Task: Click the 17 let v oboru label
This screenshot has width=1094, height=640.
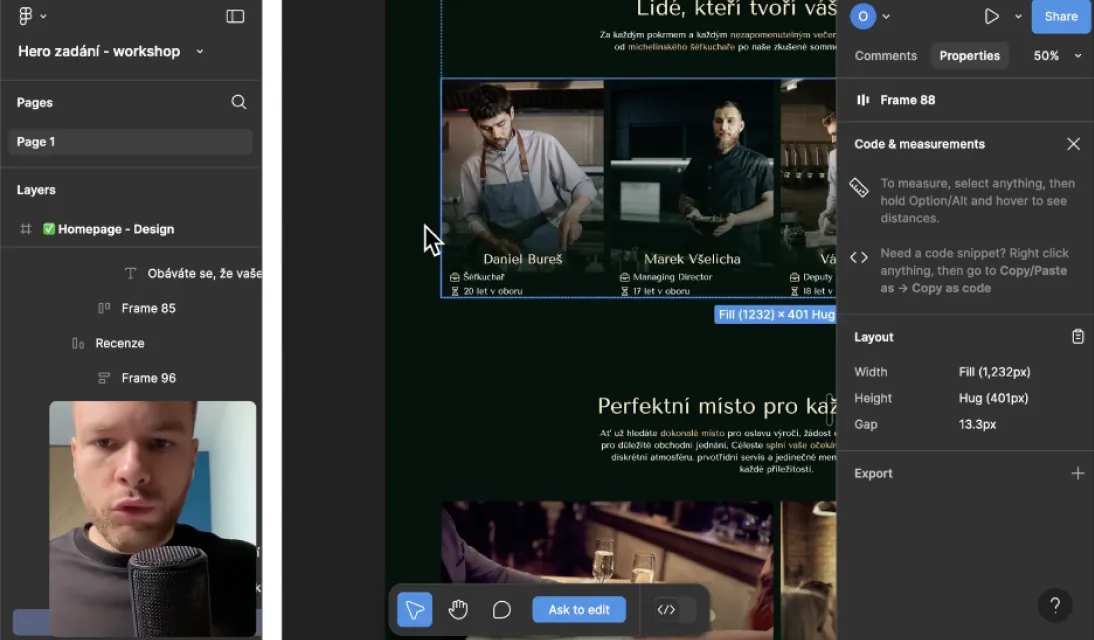Action: tap(661, 291)
